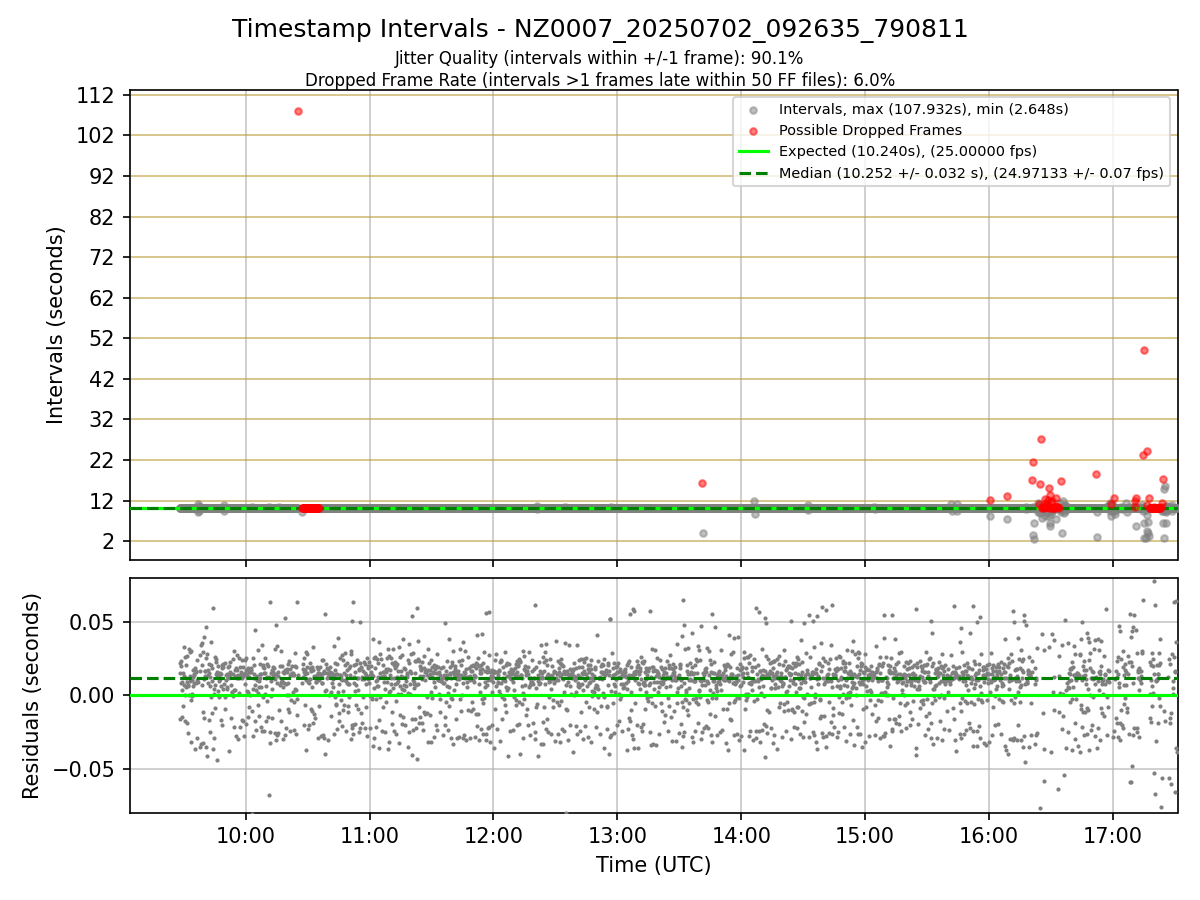The height and width of the screenshot is (900, 1200).
Task: Click the red outlier point near 49 seconds
Action: point(1144,350)
